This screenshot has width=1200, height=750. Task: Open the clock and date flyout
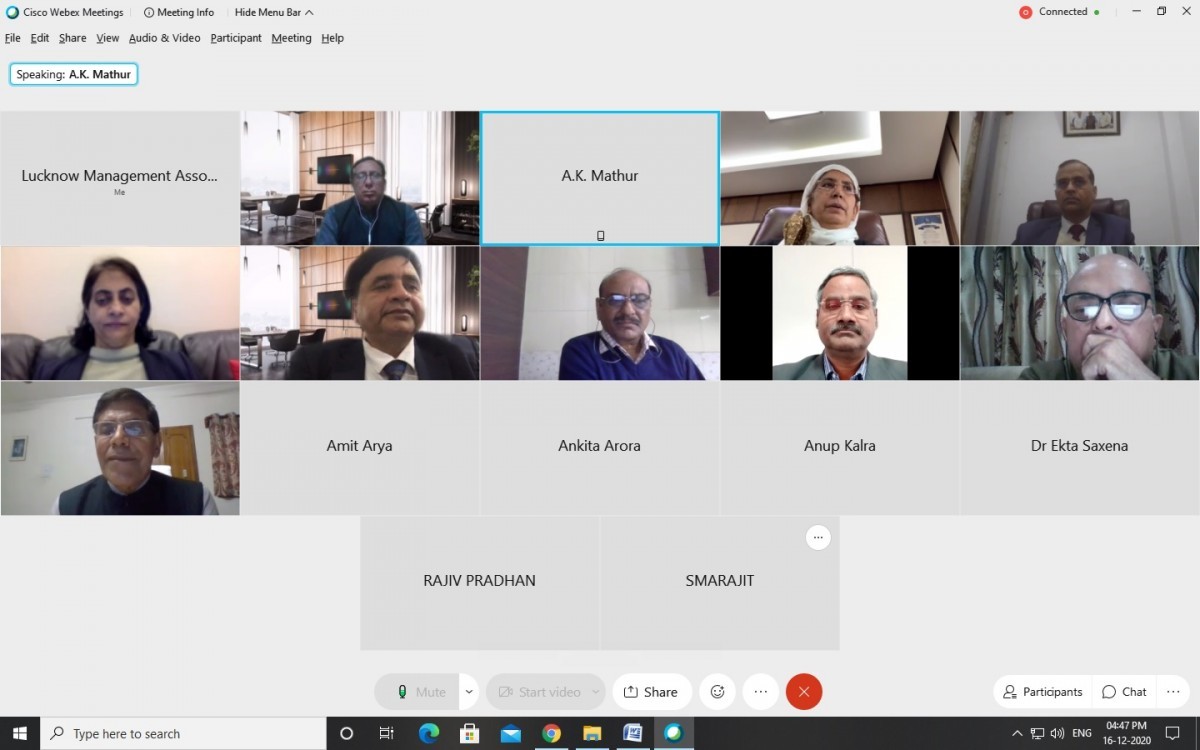pyautogui.click(x=1126, y=733)
